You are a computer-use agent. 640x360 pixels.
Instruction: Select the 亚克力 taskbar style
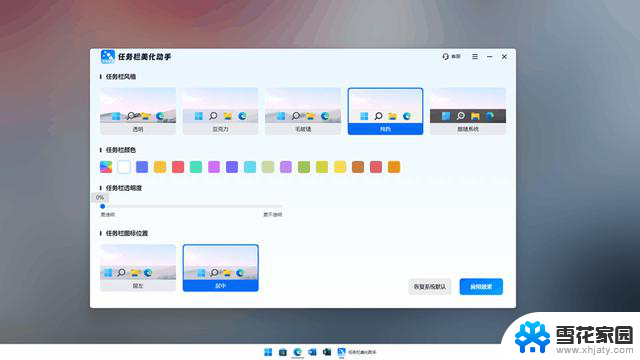(x=220, y=111)
